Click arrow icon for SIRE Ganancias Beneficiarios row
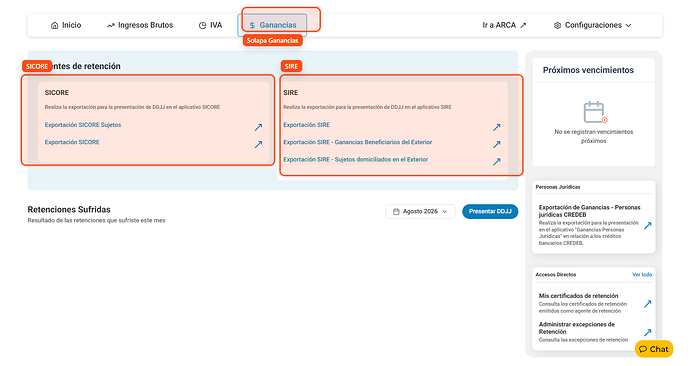The image size is (690, 366). (x=497, y=144)
